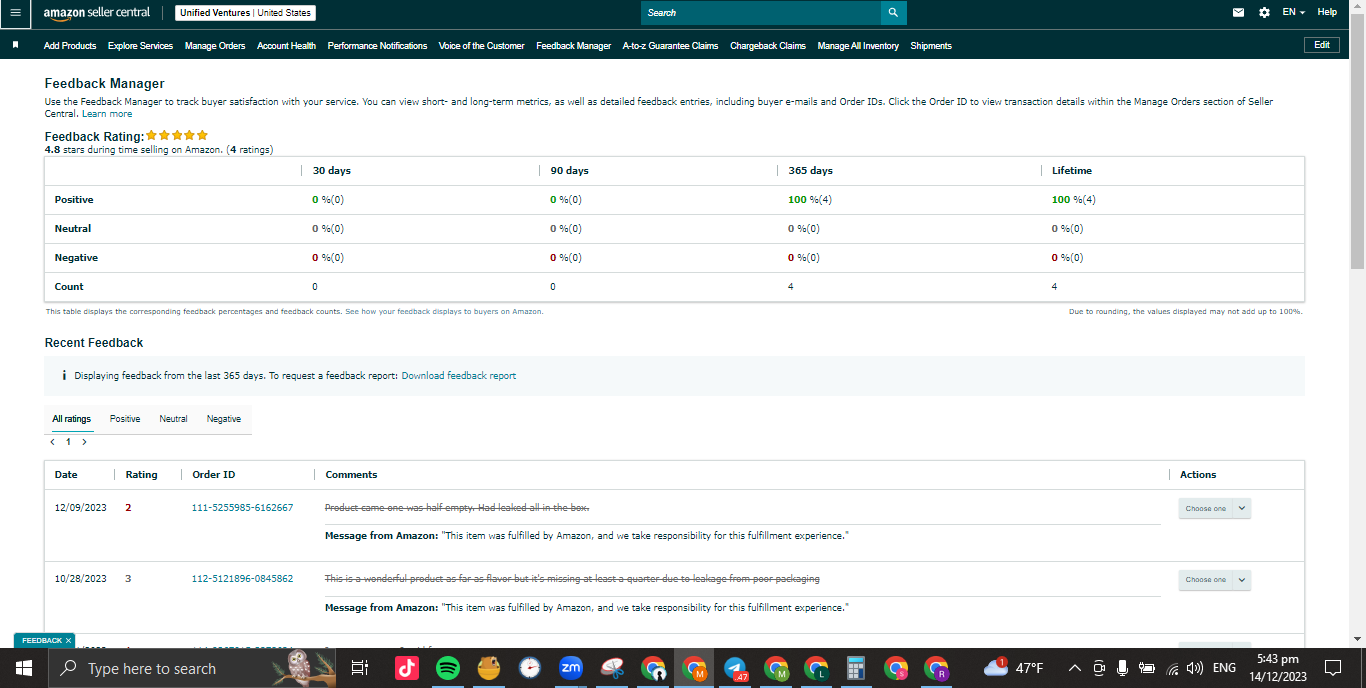Focus the Seller Central search field
This screenshot has width=1366, height=688.
(x=761, y=13)
